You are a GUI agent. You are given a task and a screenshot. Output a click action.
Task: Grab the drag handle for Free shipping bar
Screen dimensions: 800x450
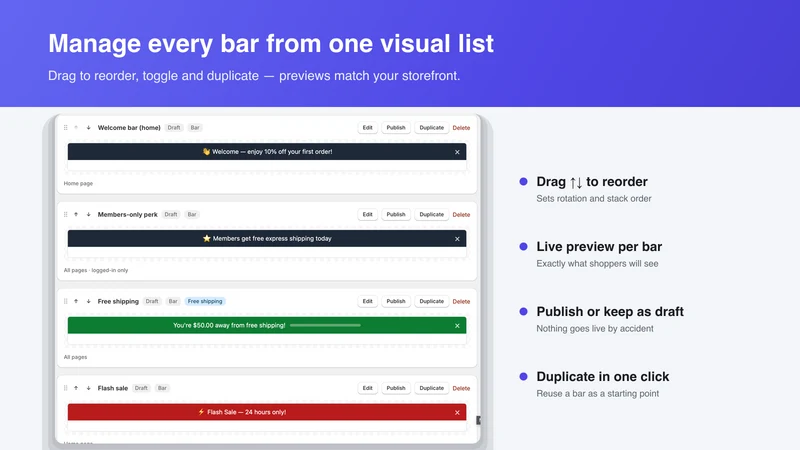[x=65, y=301]
